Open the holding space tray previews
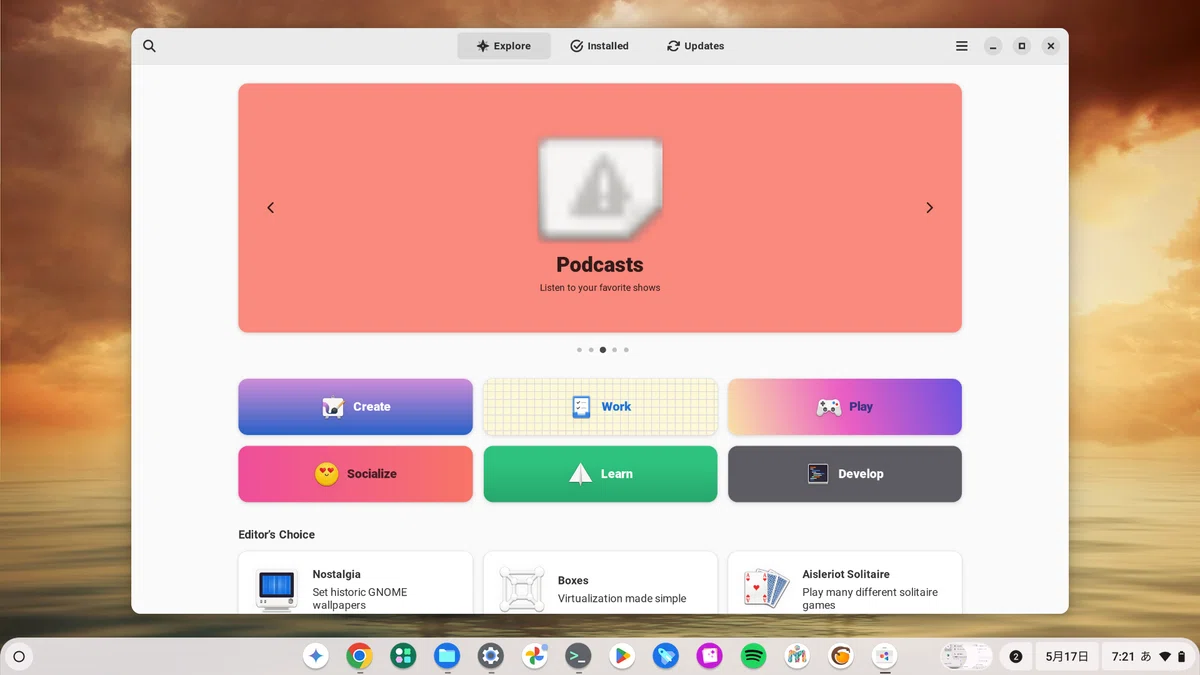 click(x=967, y=657)
